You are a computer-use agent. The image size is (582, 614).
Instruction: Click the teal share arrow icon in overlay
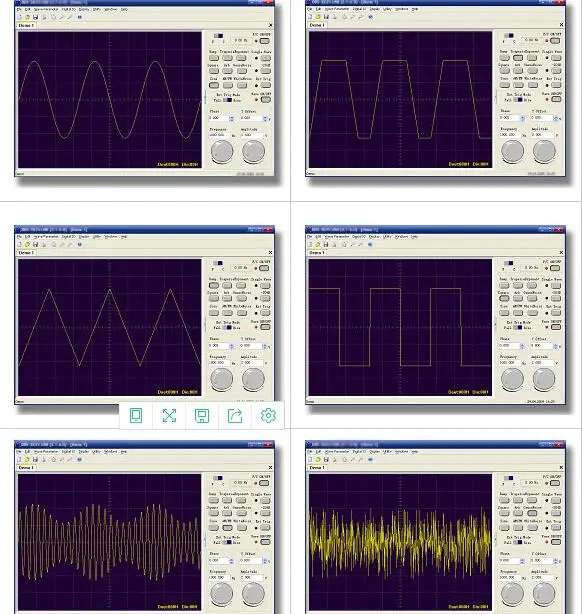pos(235,415)
